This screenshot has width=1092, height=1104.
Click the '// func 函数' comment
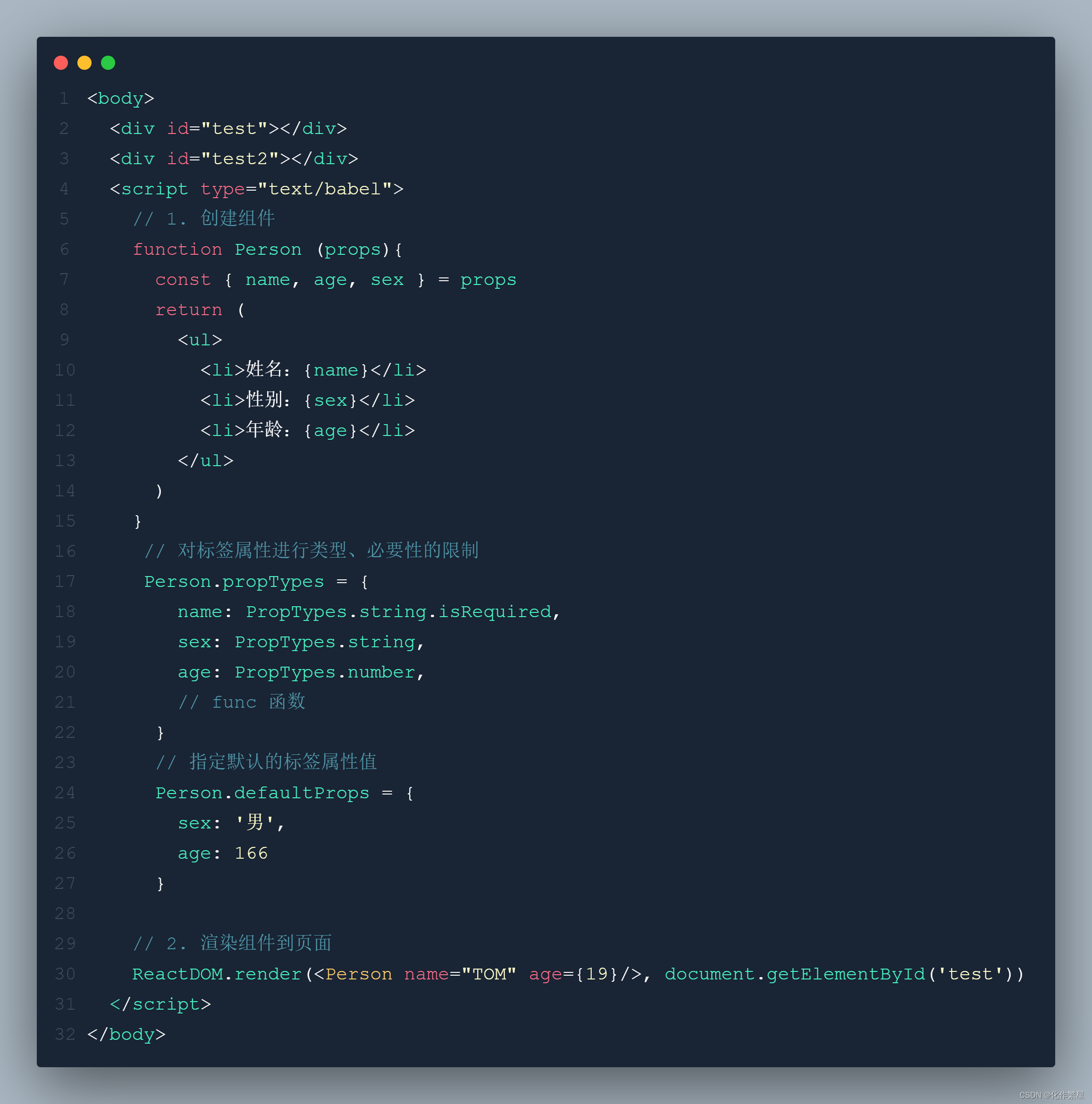tap(242, 703)
